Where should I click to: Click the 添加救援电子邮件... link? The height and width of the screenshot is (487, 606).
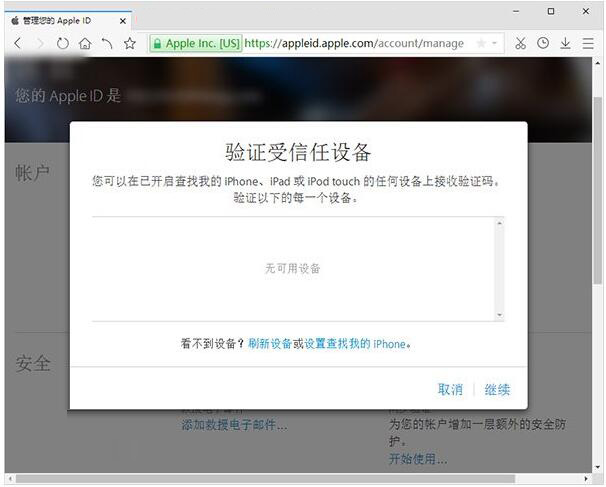click(x=234, y=425)
